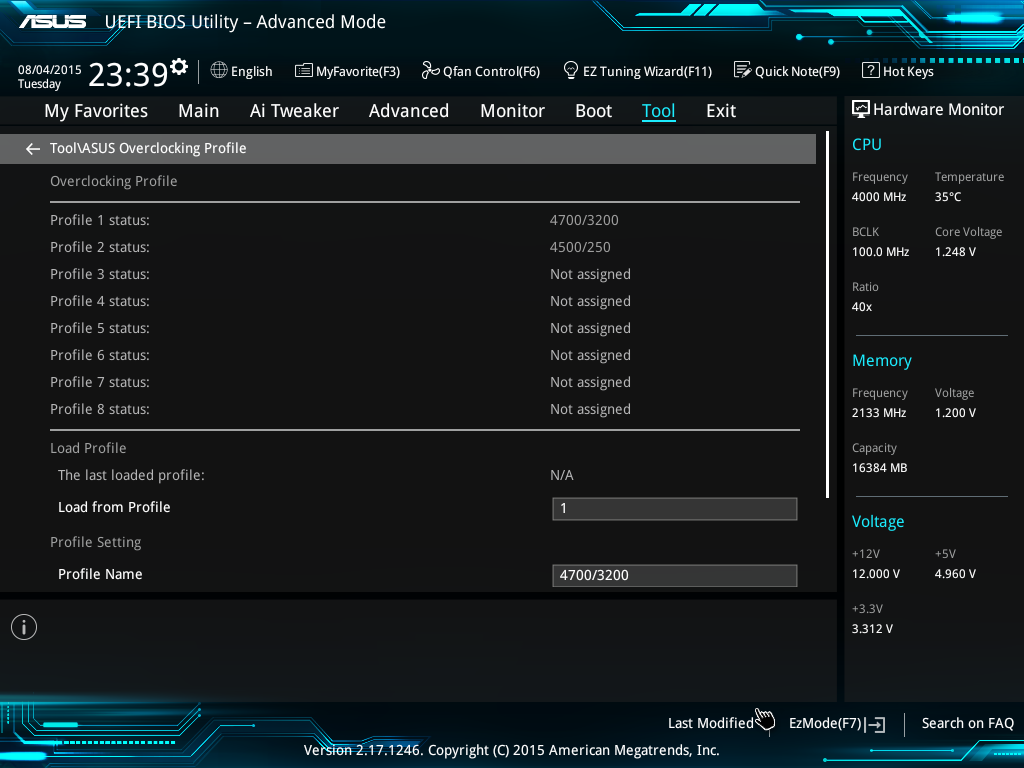
Task: Select Profile 3 status row
Action: click(x=424, y=274)
